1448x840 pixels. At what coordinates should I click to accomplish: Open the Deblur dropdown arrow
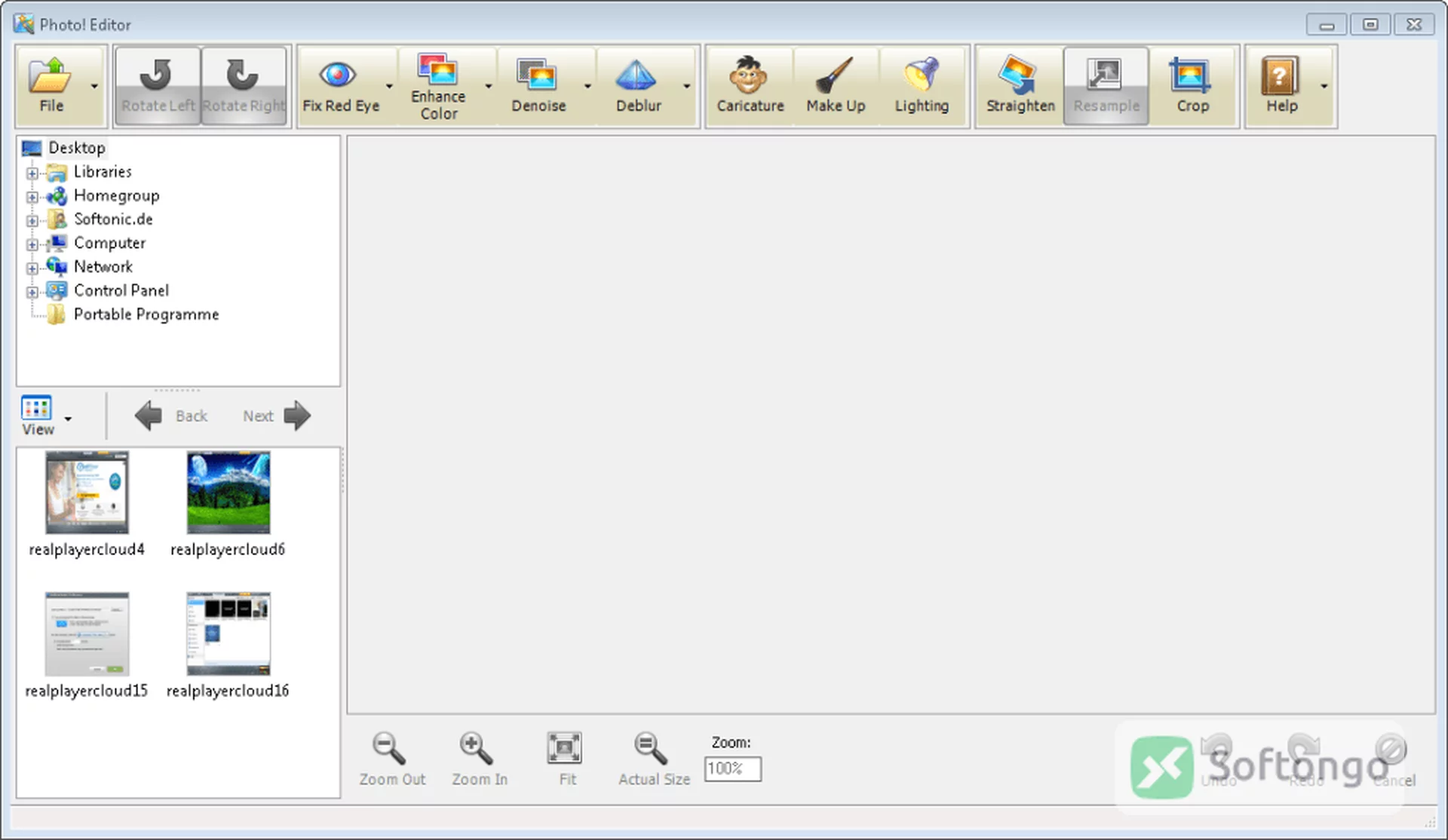point(686,86)
